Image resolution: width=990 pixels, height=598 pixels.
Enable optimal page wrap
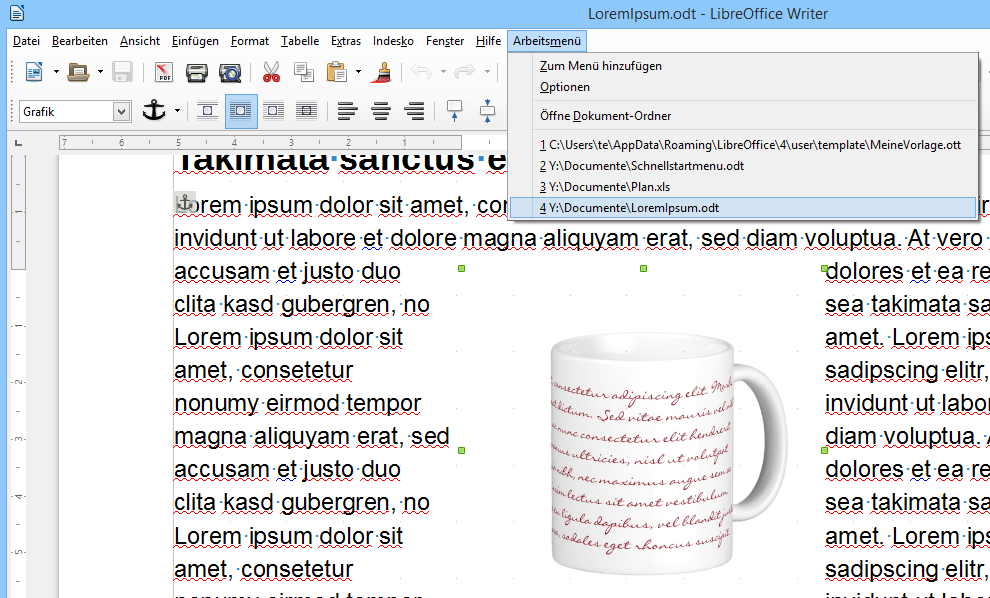[x=273, y=111]
